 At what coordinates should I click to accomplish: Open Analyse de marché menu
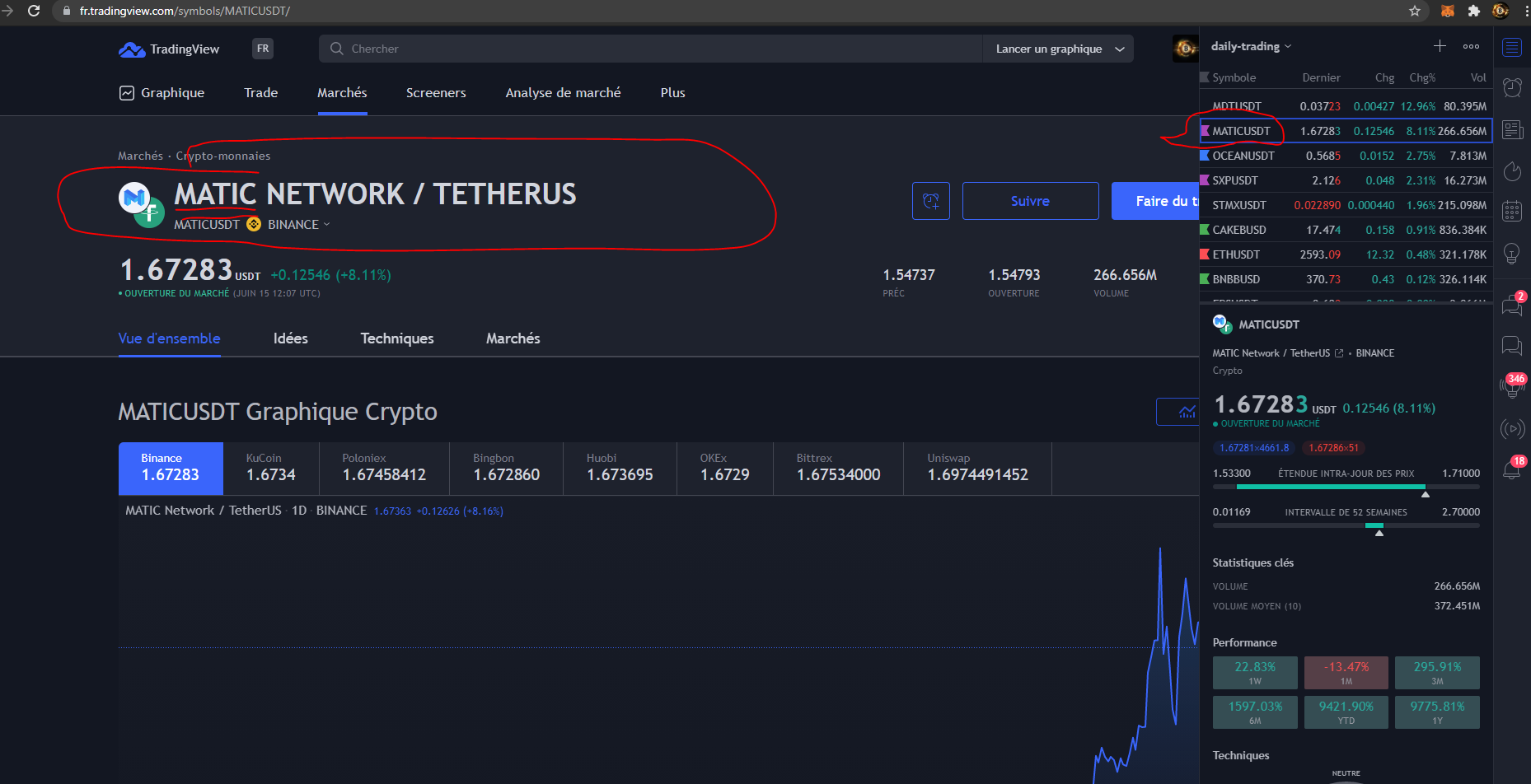[x=563, y=93]
